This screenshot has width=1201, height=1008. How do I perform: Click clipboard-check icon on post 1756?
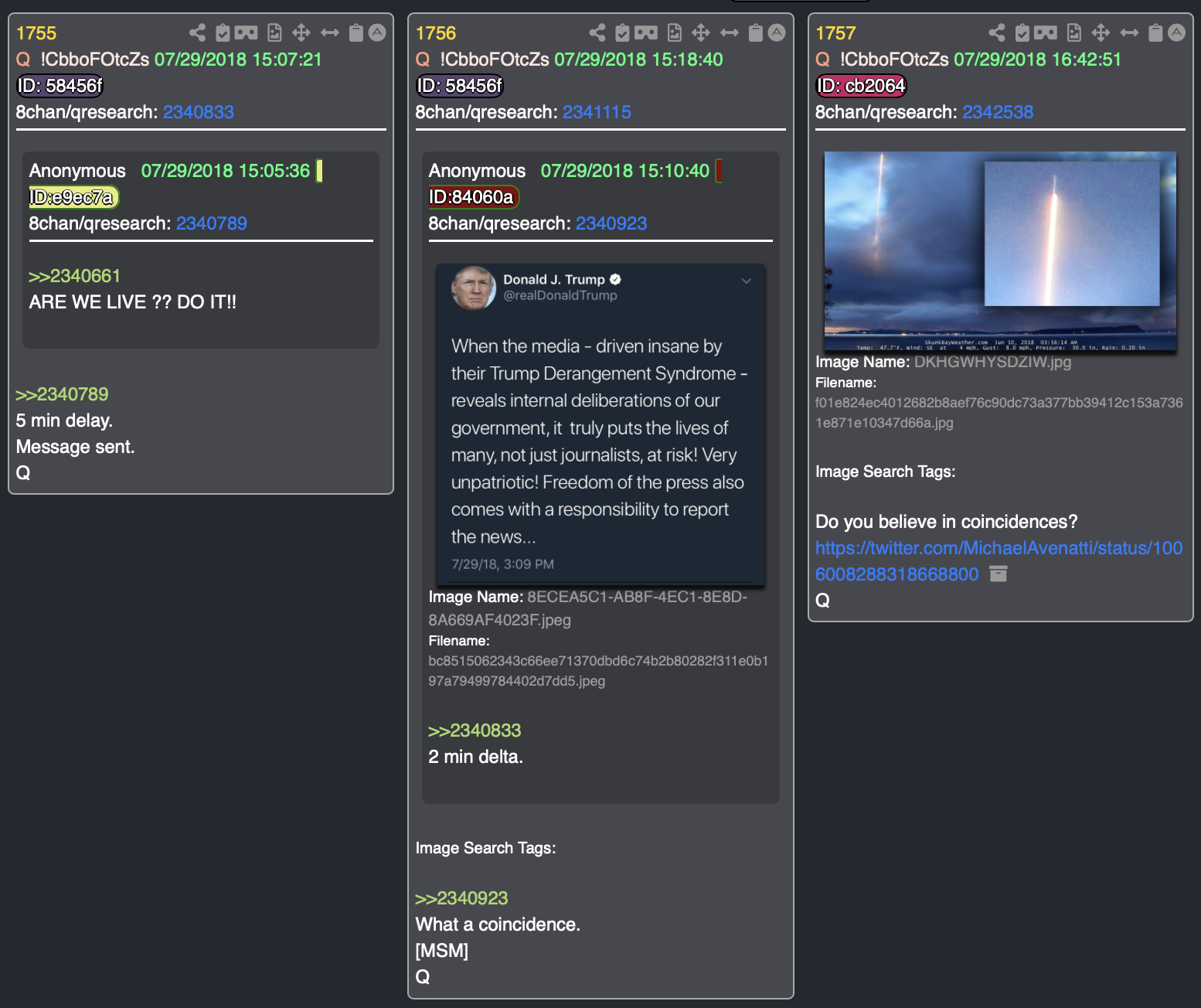(x=622, y=32)
